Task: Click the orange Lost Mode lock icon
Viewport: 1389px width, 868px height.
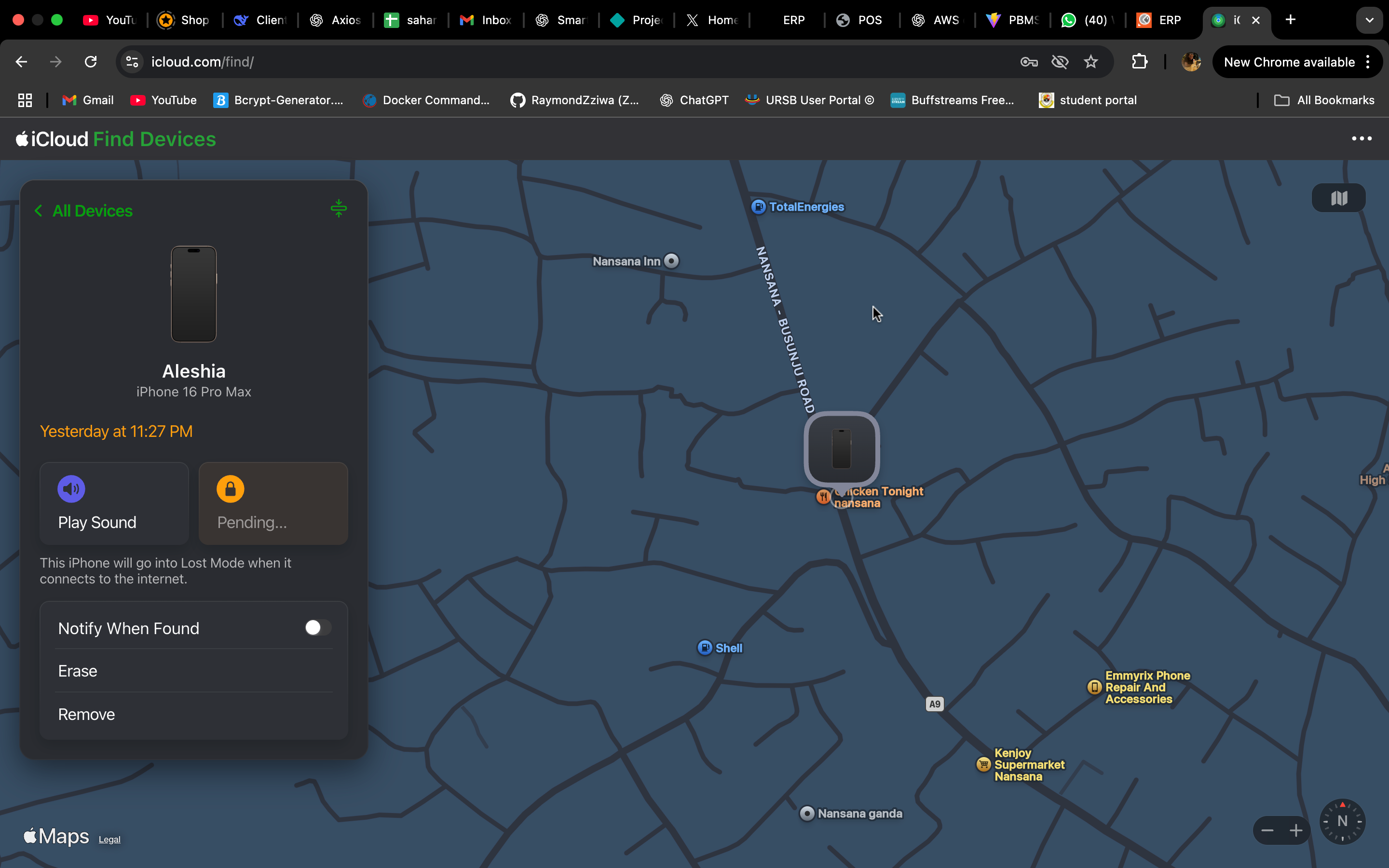Action: (x=230, y=488)
